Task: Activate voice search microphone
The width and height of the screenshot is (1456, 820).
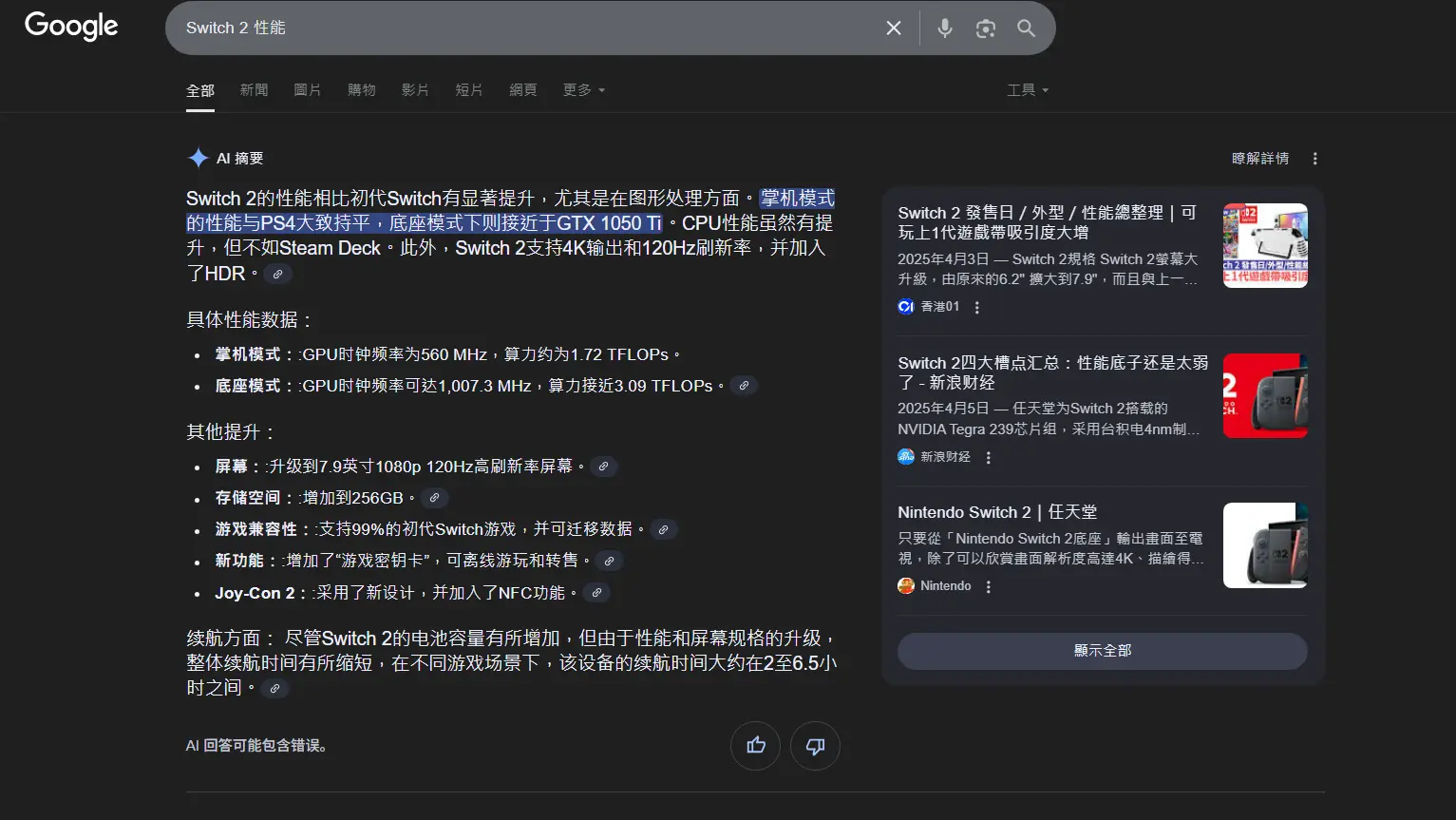Action: click(x=945, y=28)
